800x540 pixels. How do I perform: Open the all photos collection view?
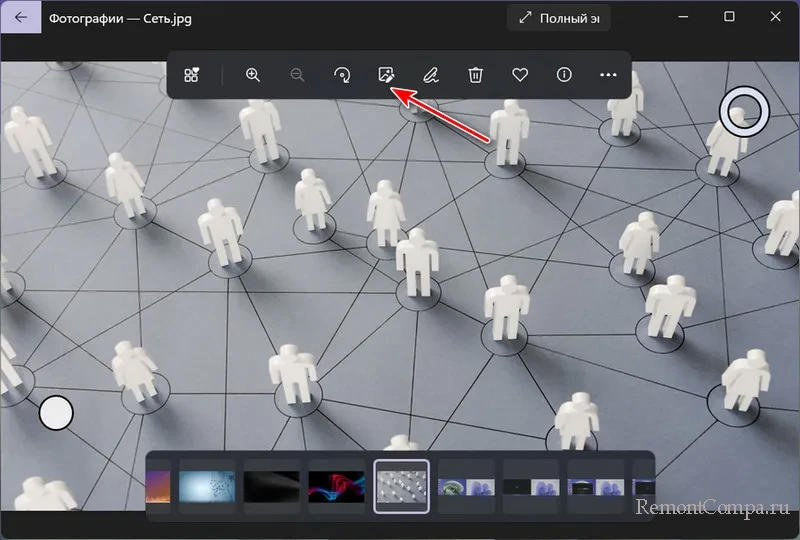(x=191, y=75)
